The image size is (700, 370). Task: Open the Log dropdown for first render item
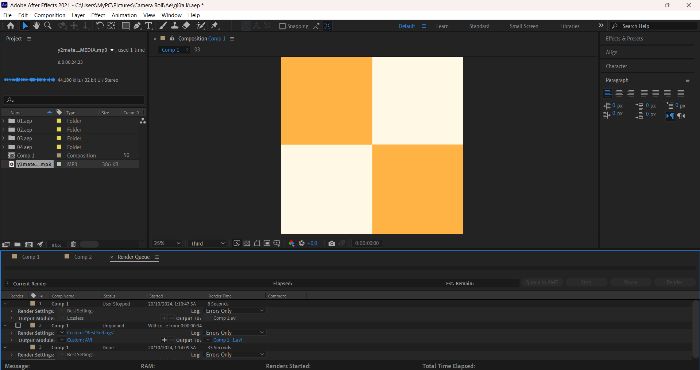[234, 311]
